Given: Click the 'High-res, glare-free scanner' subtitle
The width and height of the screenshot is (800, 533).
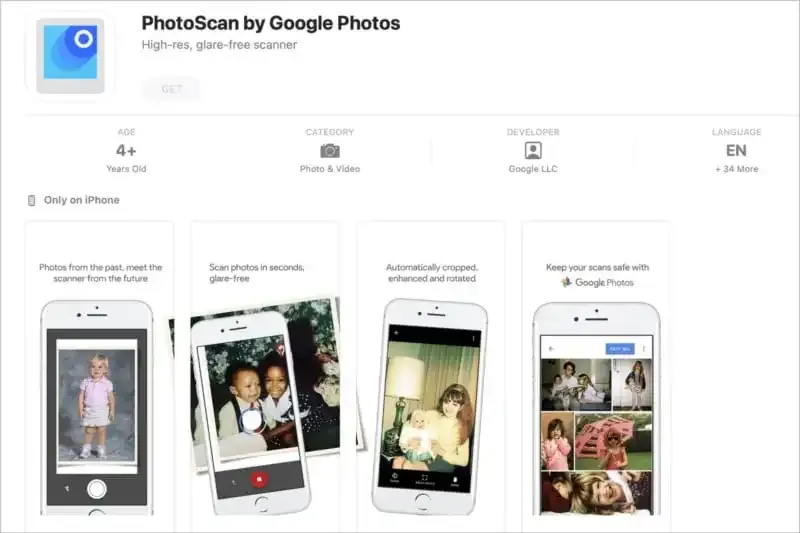Looking at the screenshot, I should tap(219, 45).
